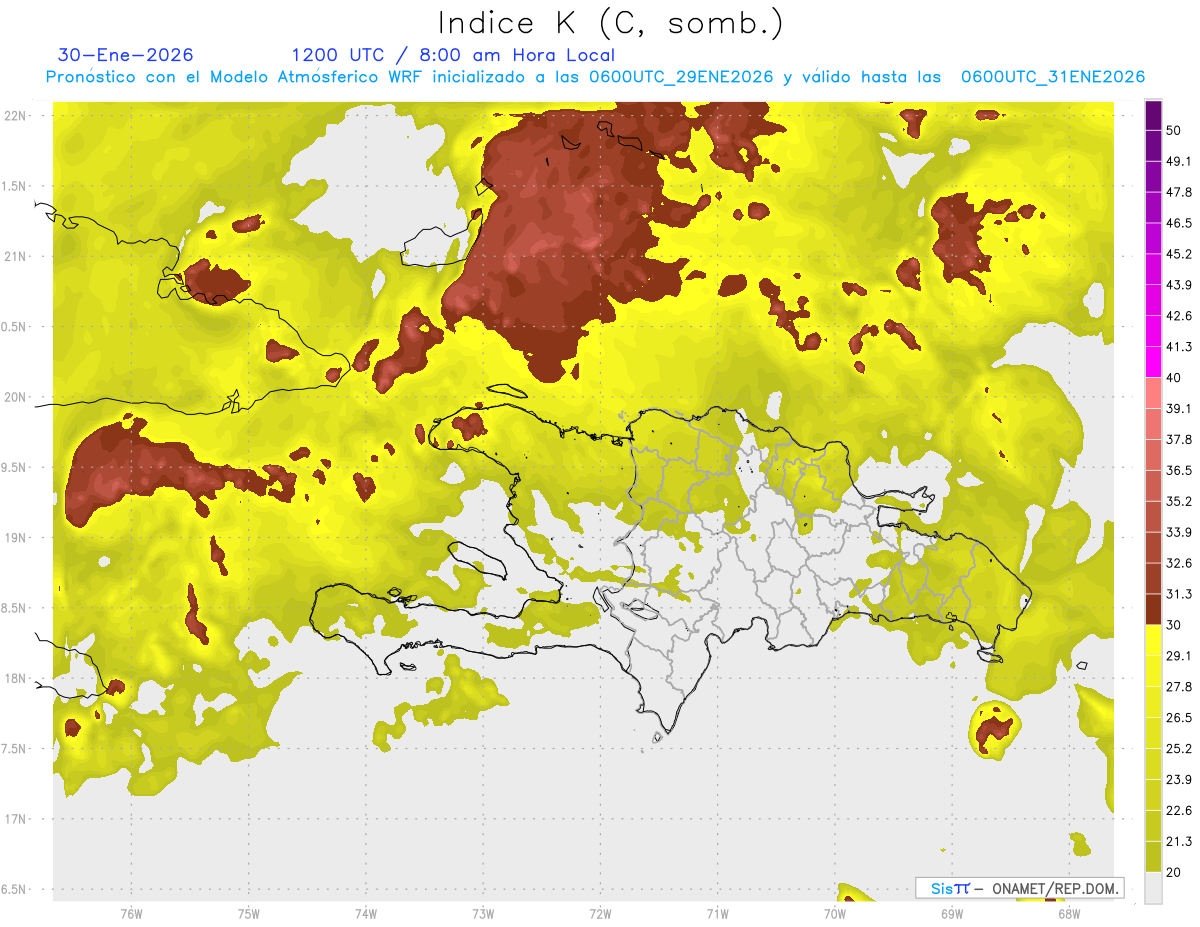Image resolution: width=1200 pixels, height=927 pixels.
Task: Click the legend value "23.9"
Action: click(x=1179, y=779)
